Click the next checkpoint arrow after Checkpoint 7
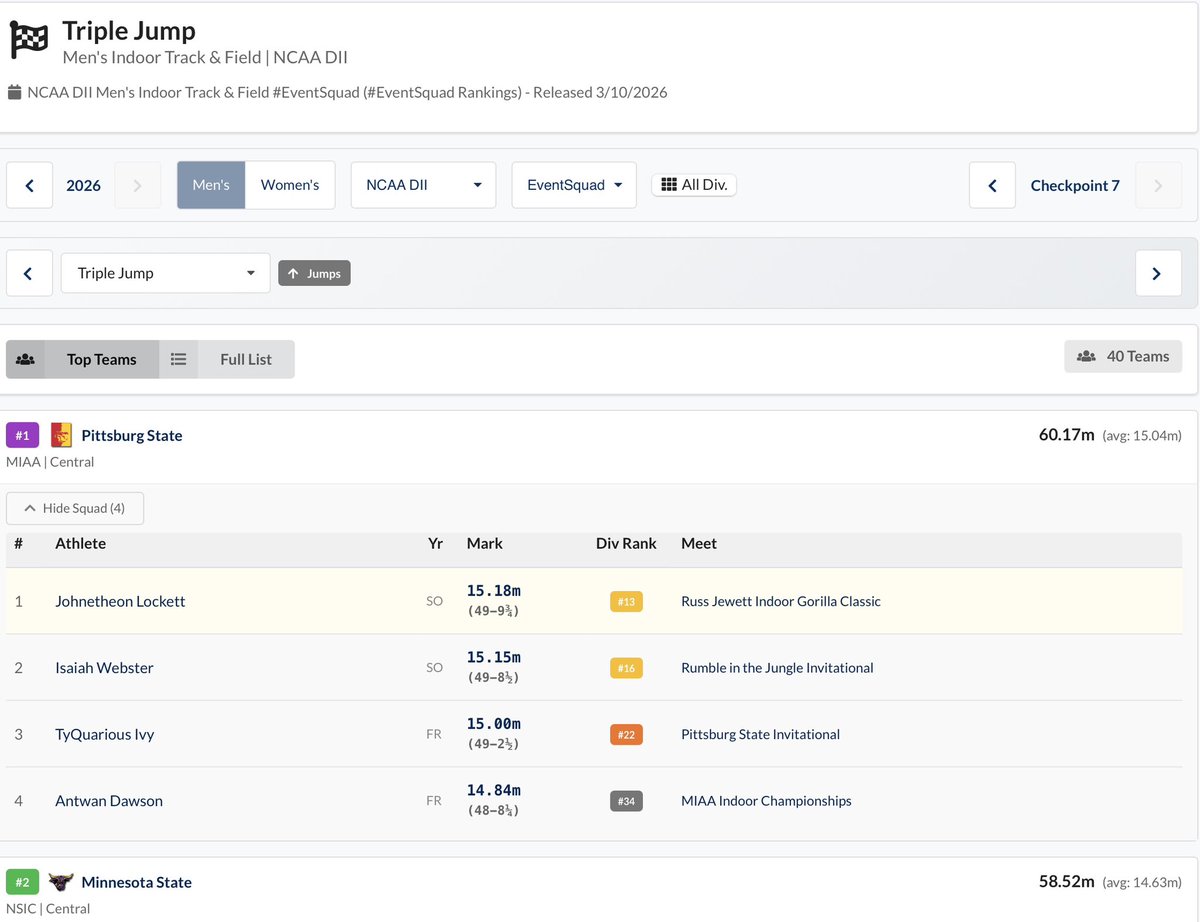Screen dimensions: 1200x922 pyautogui.click(x=1158, y=185)
